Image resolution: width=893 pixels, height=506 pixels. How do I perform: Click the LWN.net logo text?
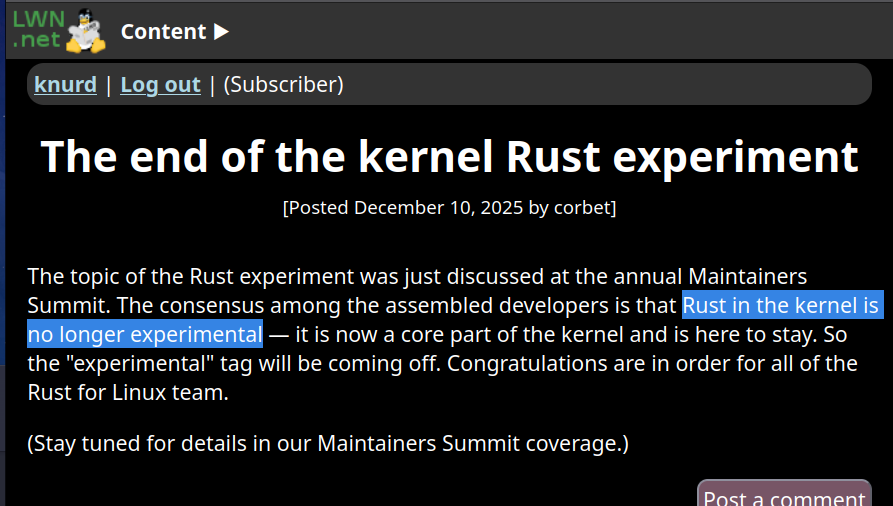click(36, 28)
